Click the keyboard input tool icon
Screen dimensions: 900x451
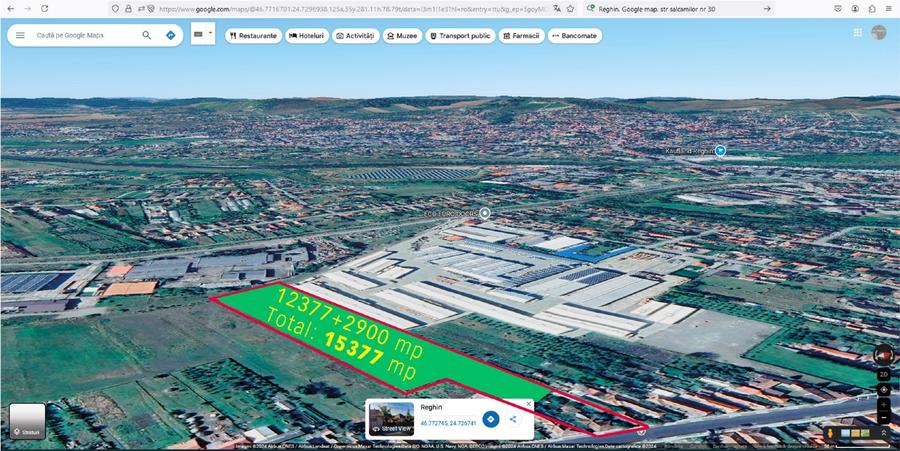[199, 34]
